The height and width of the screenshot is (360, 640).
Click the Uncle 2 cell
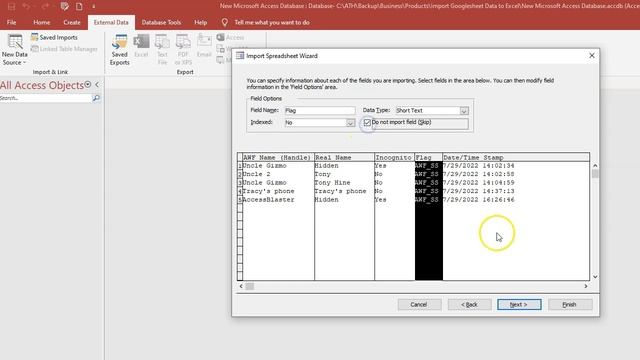pos(278,174)
